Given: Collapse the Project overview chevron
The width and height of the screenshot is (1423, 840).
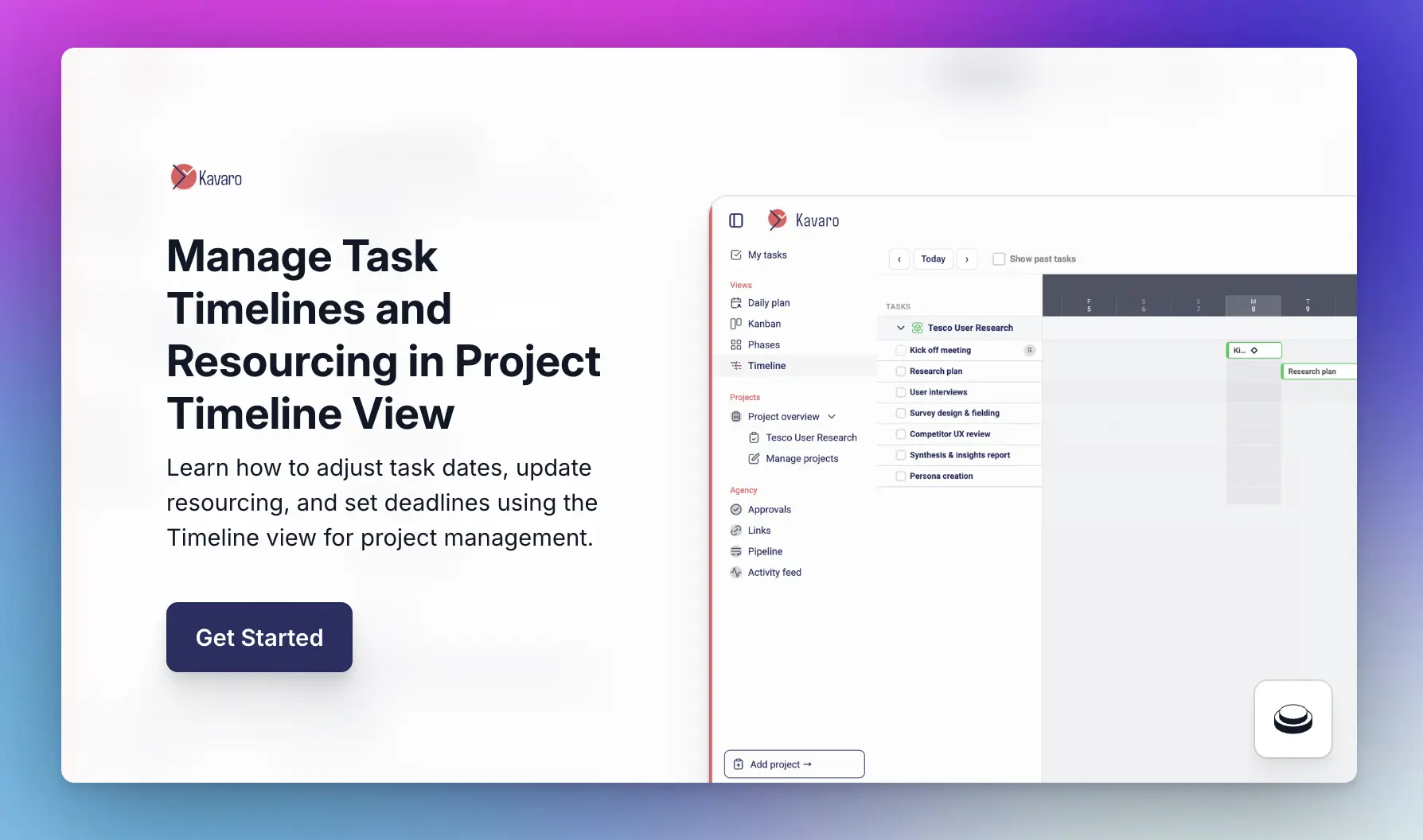Looking at the screenshot, I should point(832,417).
